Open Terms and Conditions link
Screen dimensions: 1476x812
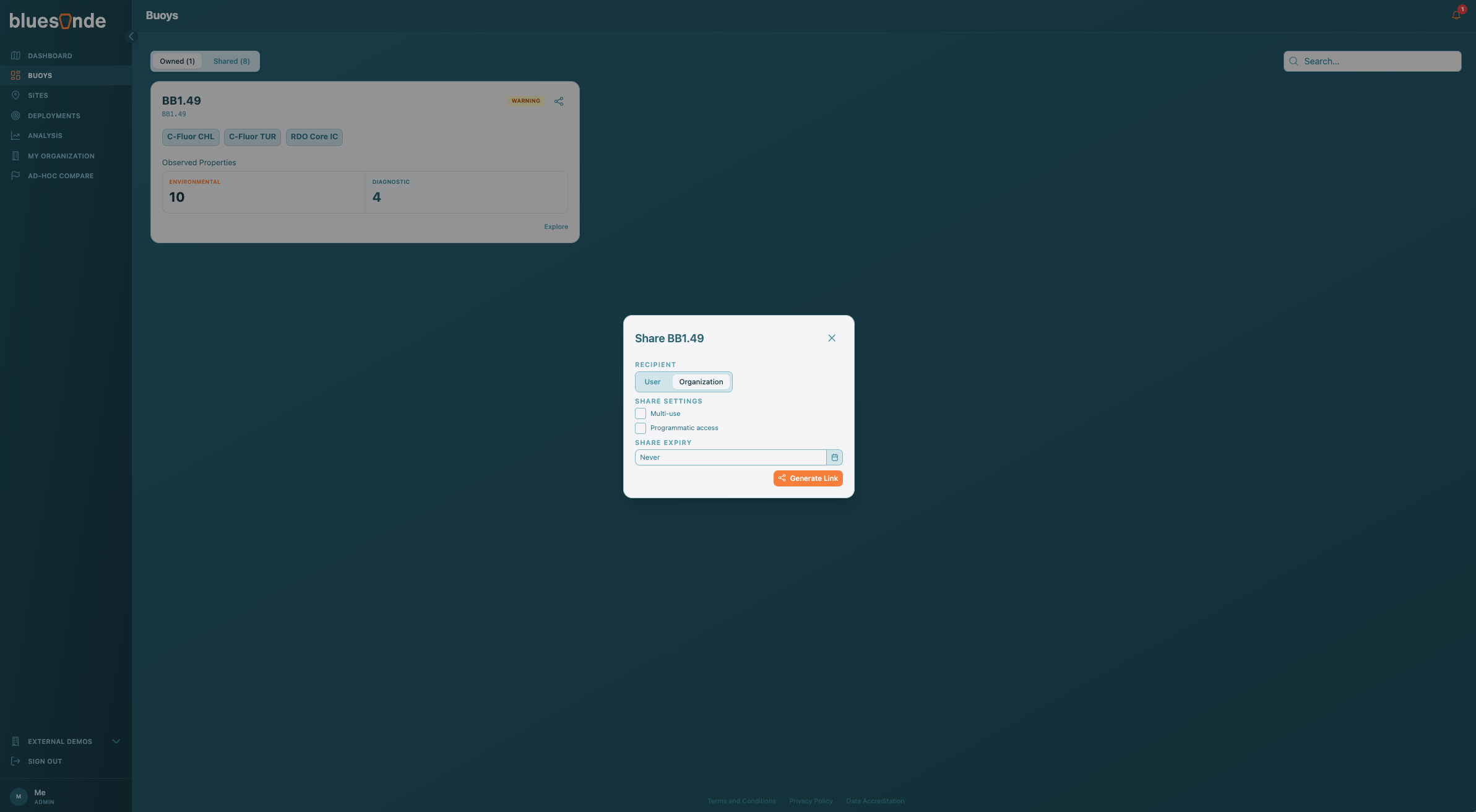(741, 801)
